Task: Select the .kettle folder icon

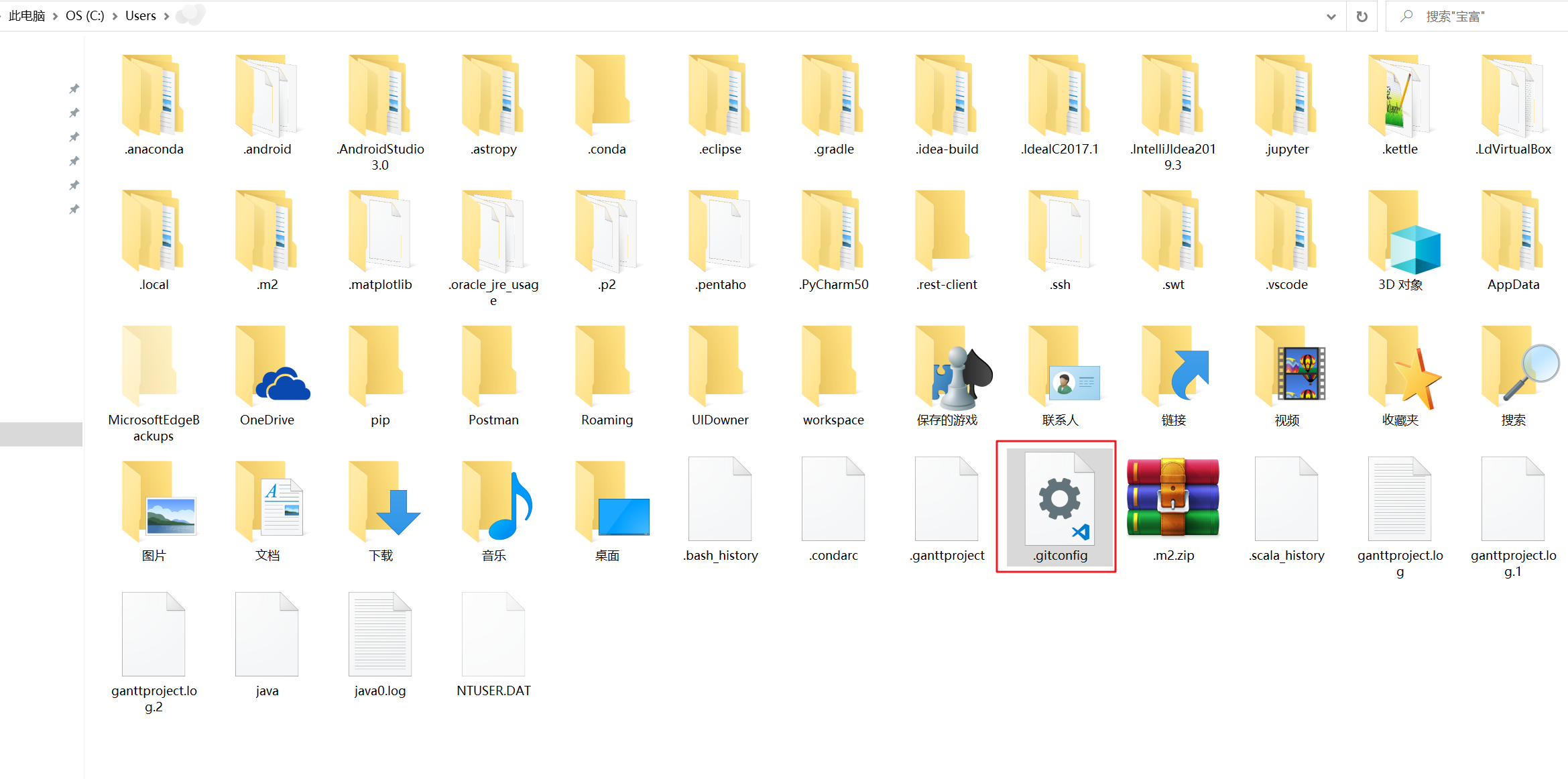Action: (x=1400, y=96)
